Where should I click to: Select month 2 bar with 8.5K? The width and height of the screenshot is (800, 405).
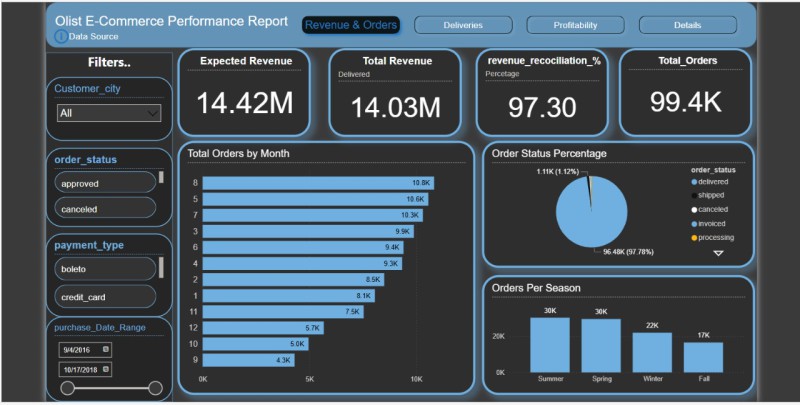293,280
